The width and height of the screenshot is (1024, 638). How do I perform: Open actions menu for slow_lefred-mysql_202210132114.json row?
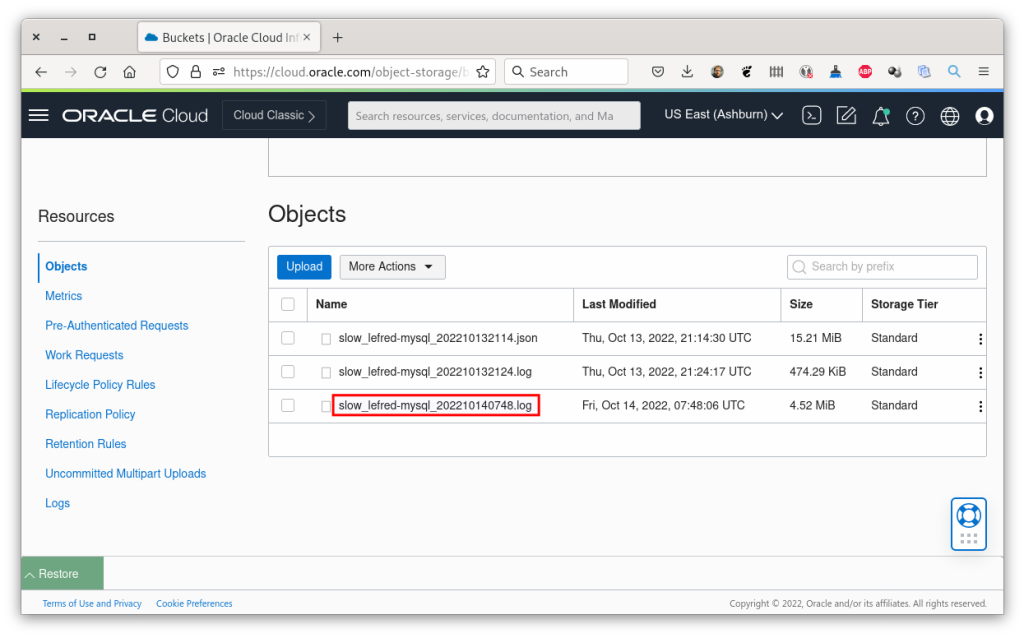(x=980, y=339)
